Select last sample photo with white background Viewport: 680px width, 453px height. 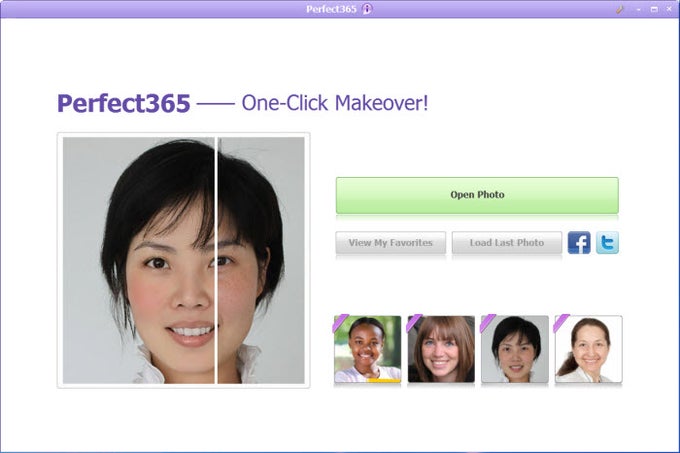click(x=588, y=349)
